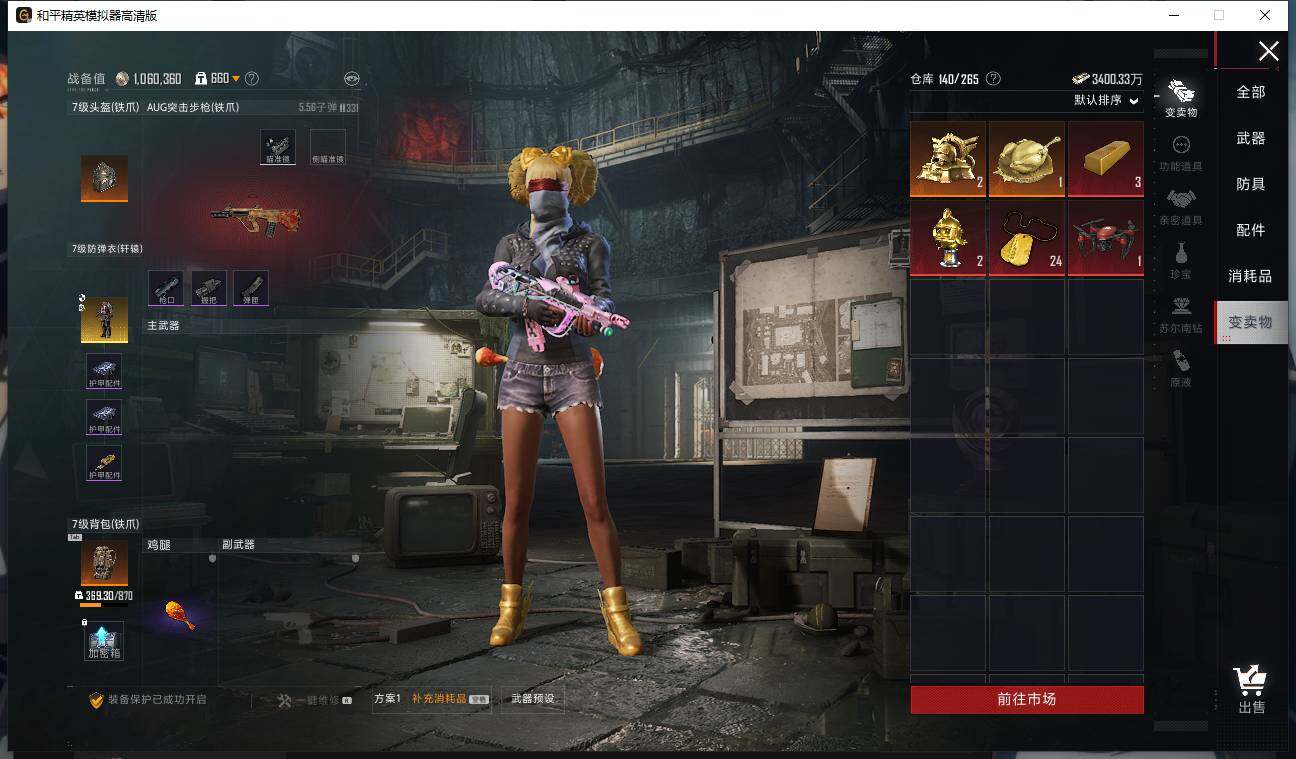Click the 鸡腿 slot label
The height and width of the screenshot is (759, 1296).
159,545
